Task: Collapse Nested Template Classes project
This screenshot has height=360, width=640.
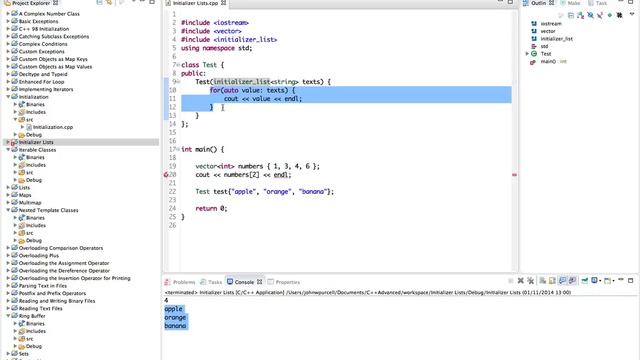Action: 8,210
